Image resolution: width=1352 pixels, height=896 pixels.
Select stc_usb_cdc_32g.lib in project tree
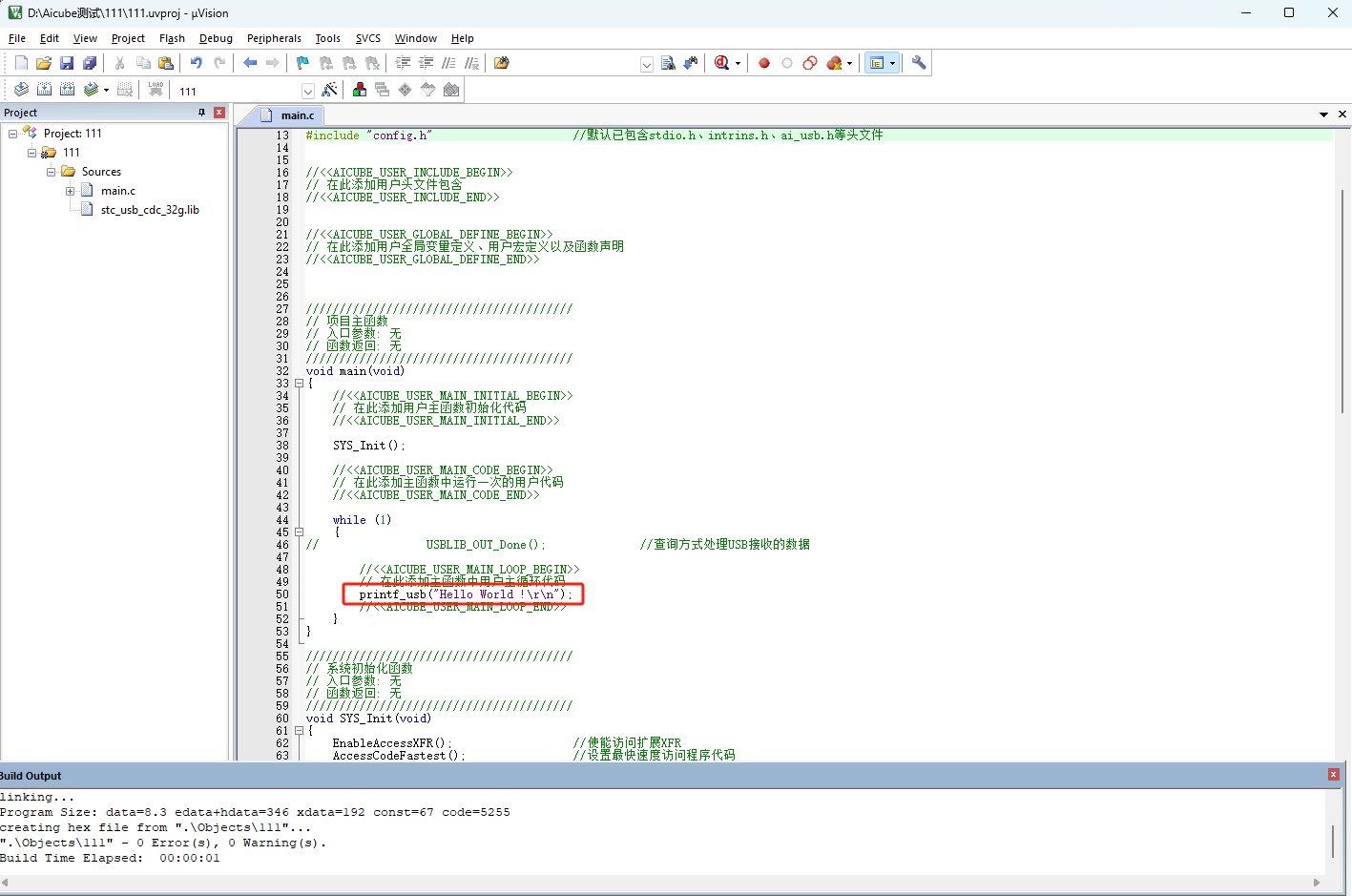[x=150, y=210]
